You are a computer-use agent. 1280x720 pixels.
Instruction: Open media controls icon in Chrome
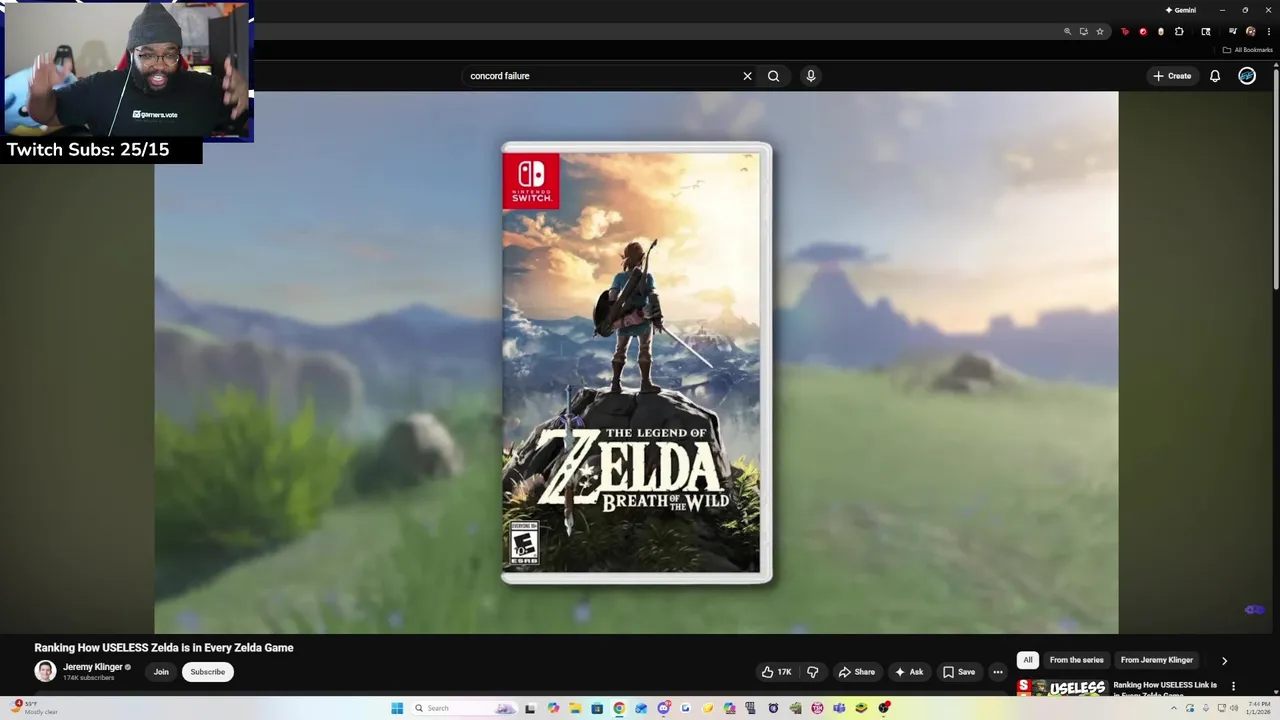[1233, 32]
